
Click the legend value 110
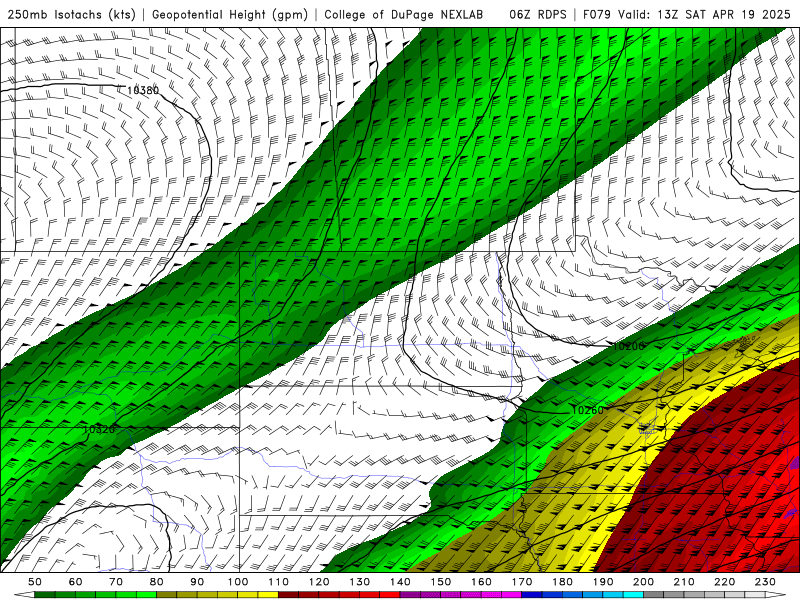tap(279, 582)
